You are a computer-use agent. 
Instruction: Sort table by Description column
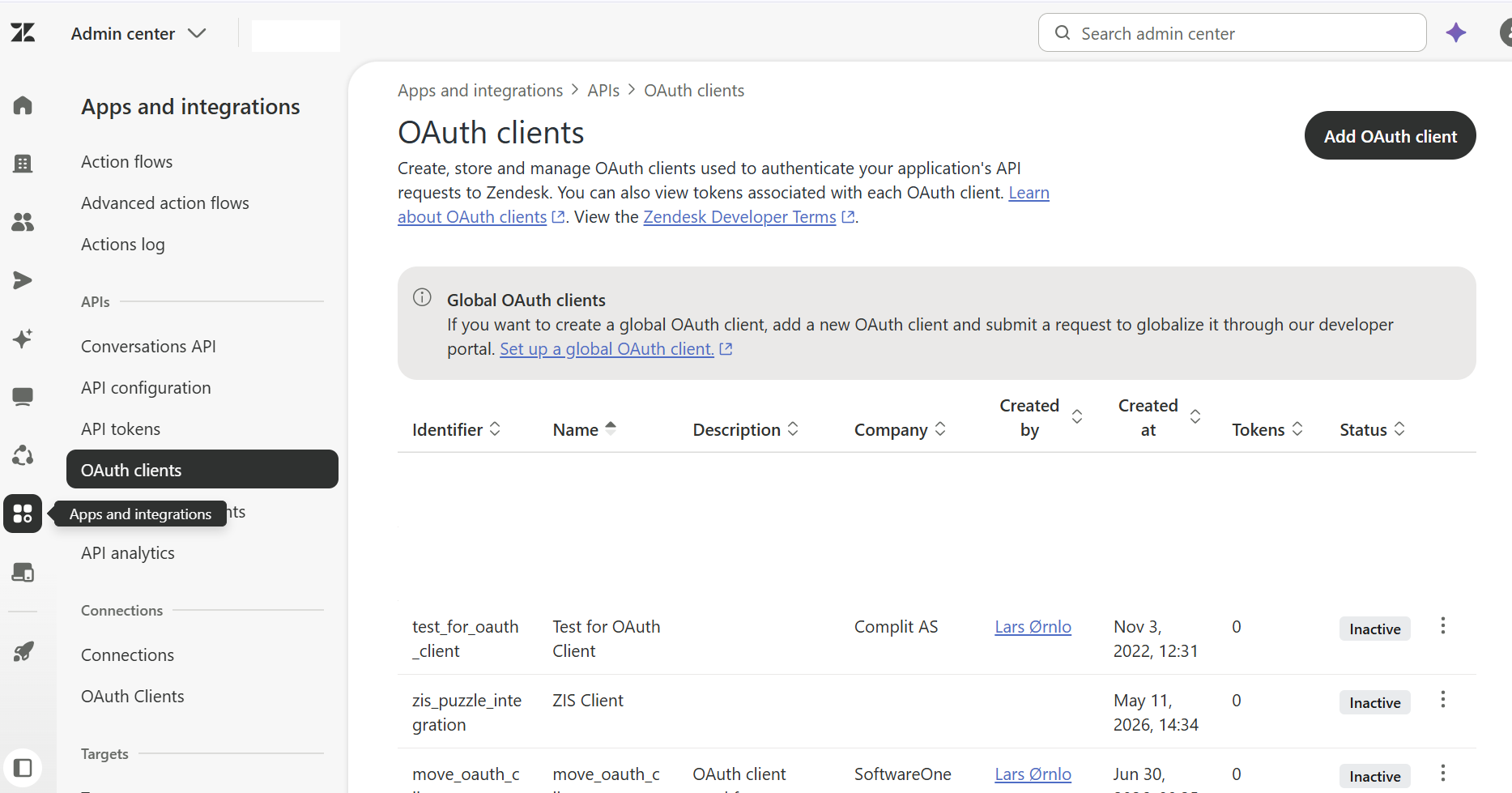coord(746,429)
